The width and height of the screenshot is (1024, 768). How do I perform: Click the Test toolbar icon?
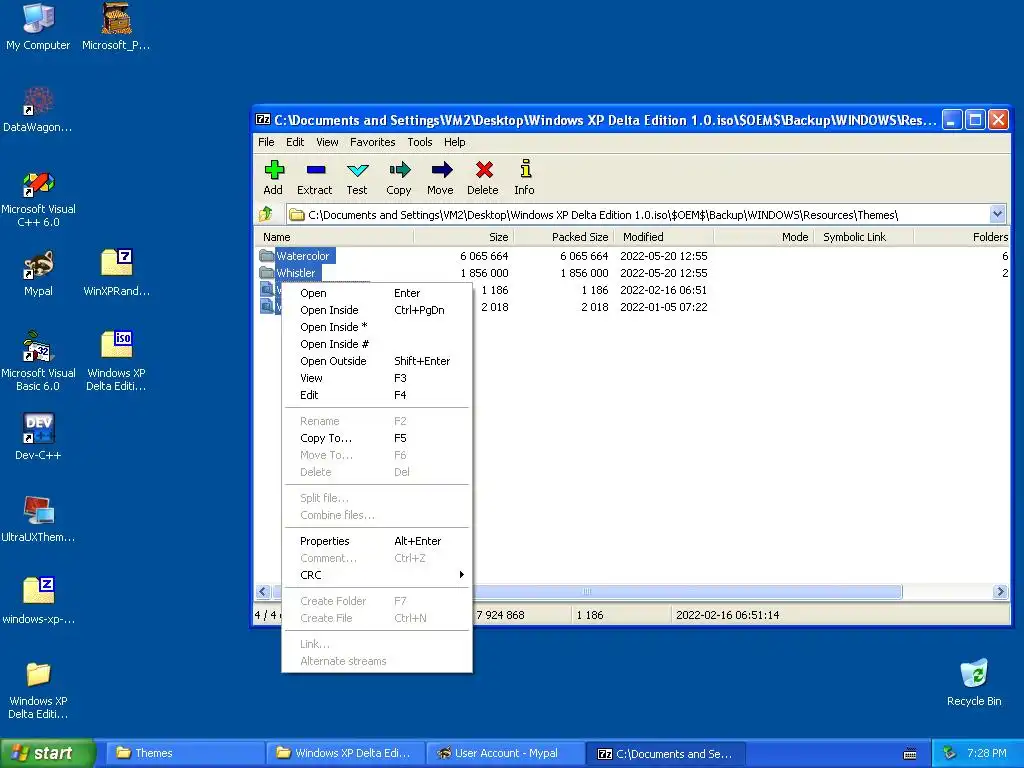point(357,170)
